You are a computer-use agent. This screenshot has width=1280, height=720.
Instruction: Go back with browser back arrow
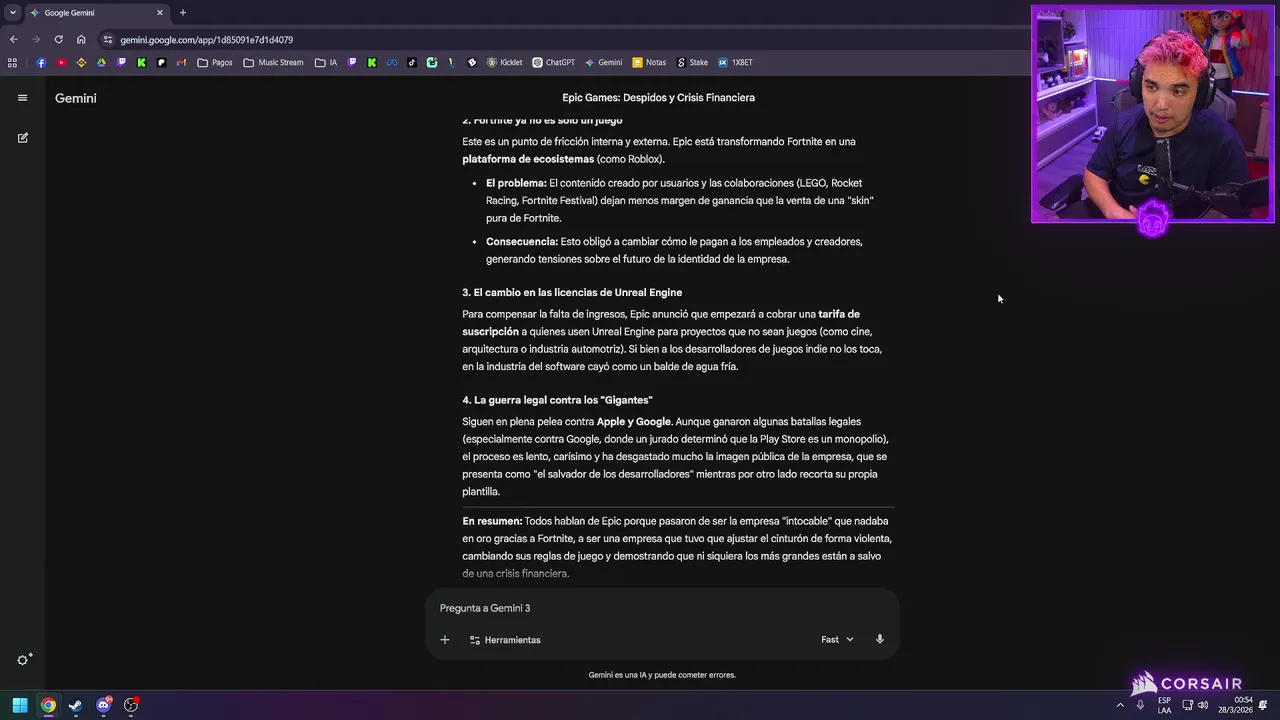[x=13, y=40]
